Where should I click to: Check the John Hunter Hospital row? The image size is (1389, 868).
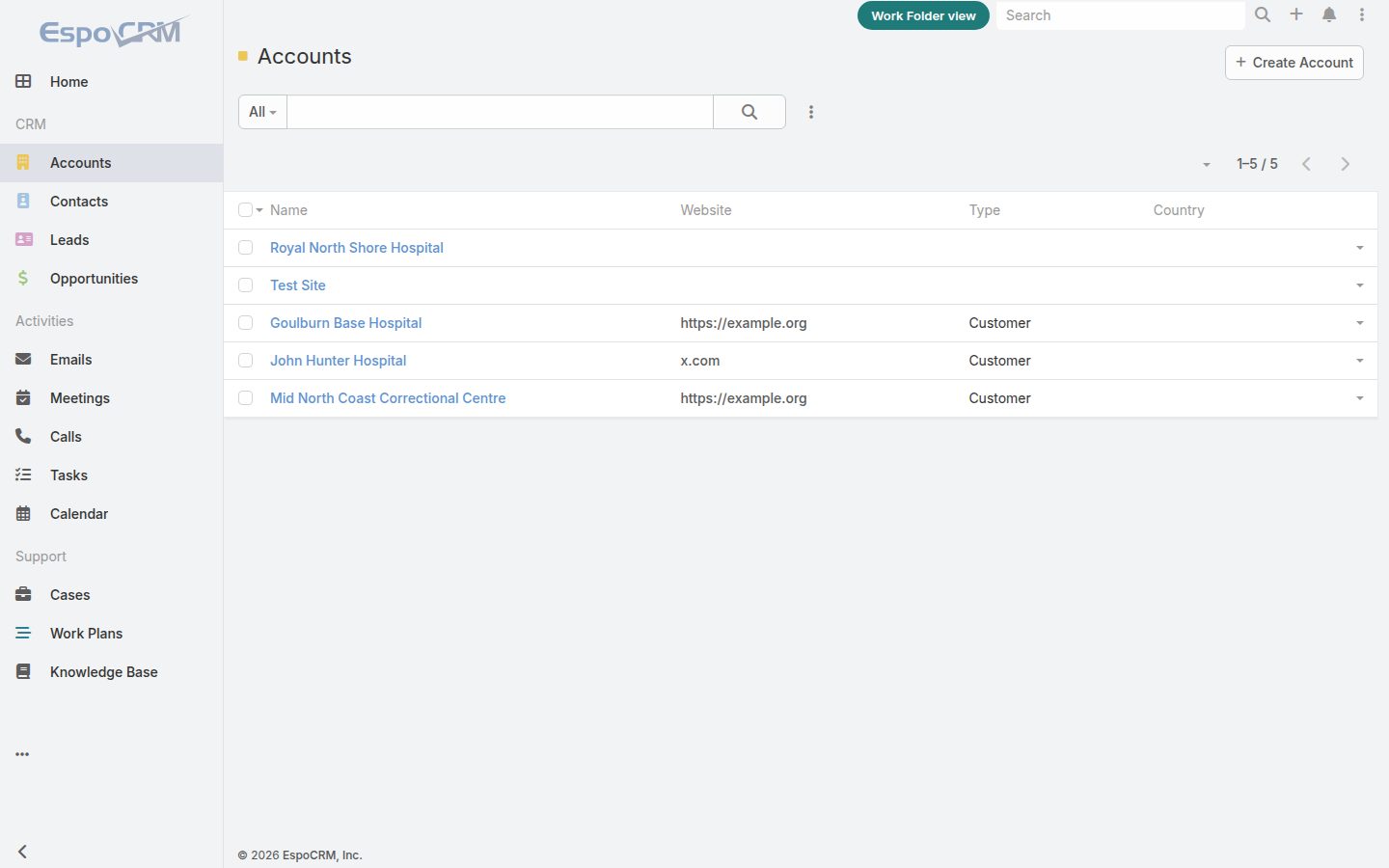(x=245, y=360)
